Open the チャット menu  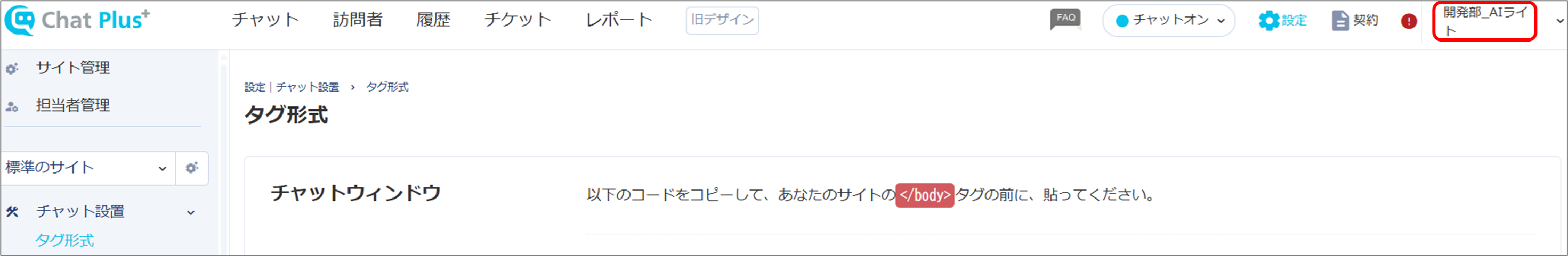click(265, 20)
